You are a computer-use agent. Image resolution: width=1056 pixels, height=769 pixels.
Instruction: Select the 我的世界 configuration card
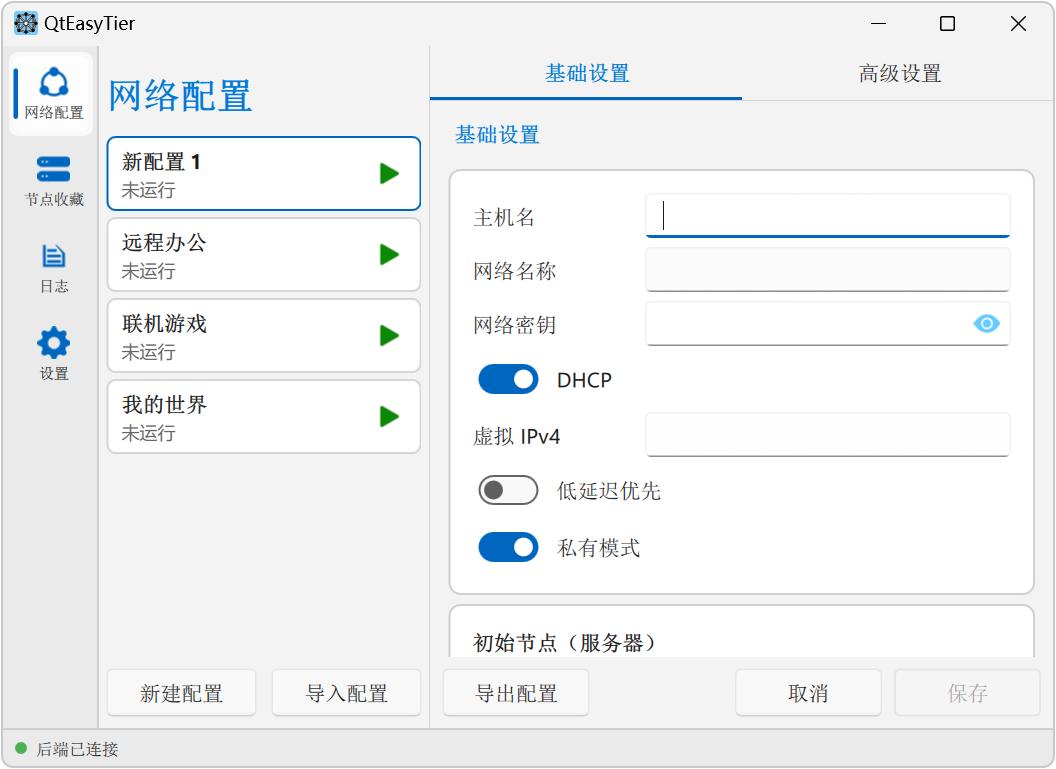264,416
